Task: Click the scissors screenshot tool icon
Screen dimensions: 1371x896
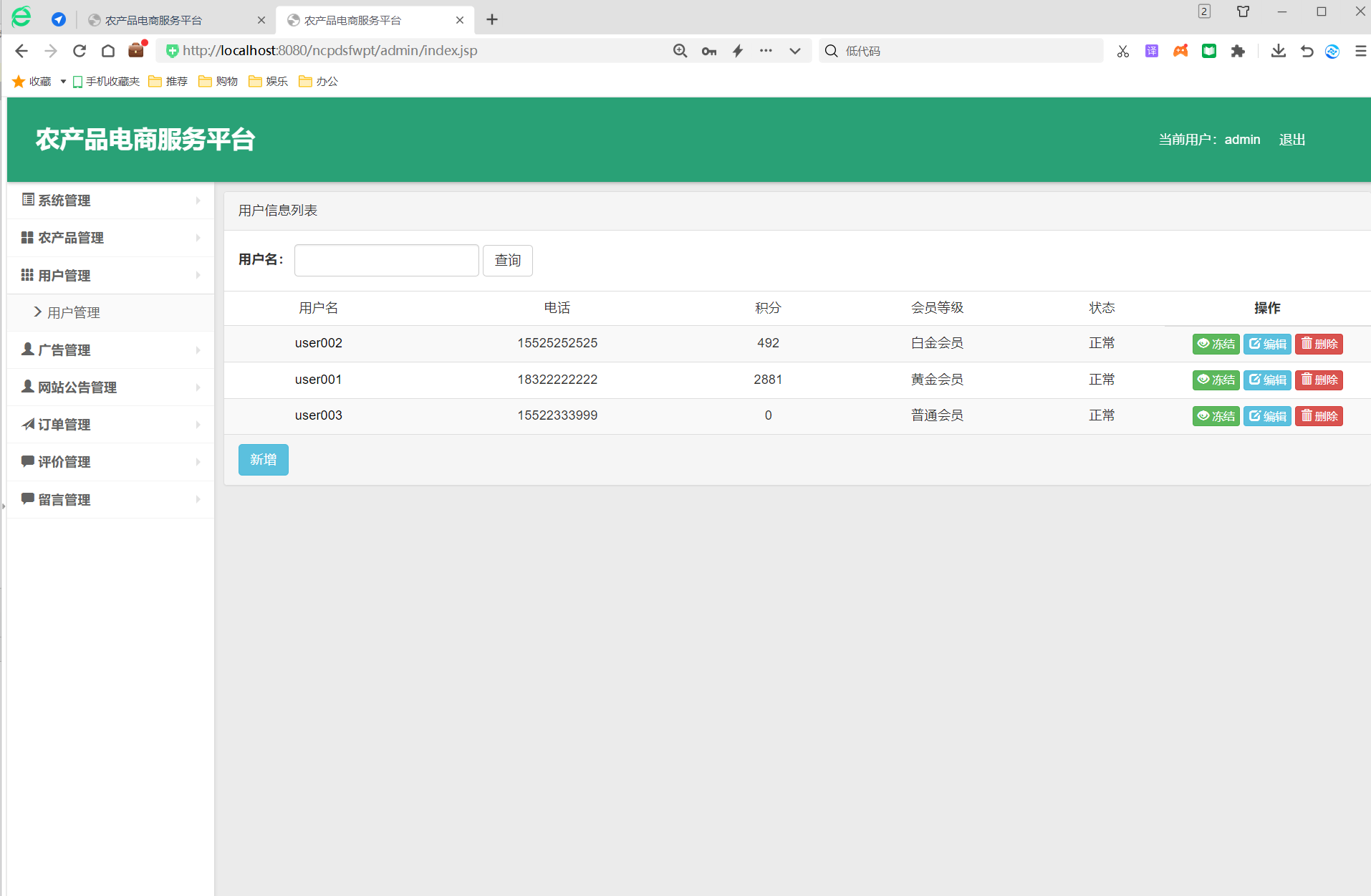Action: click(x=1122, y=51)
